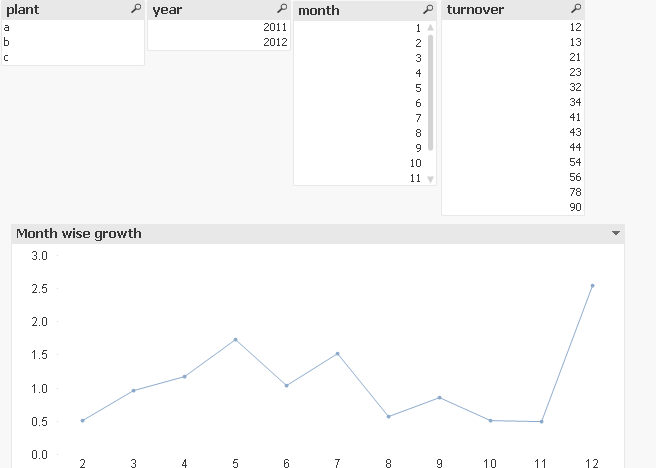Open search in the plant list box
Screen dimensions: 656x468
136,8
